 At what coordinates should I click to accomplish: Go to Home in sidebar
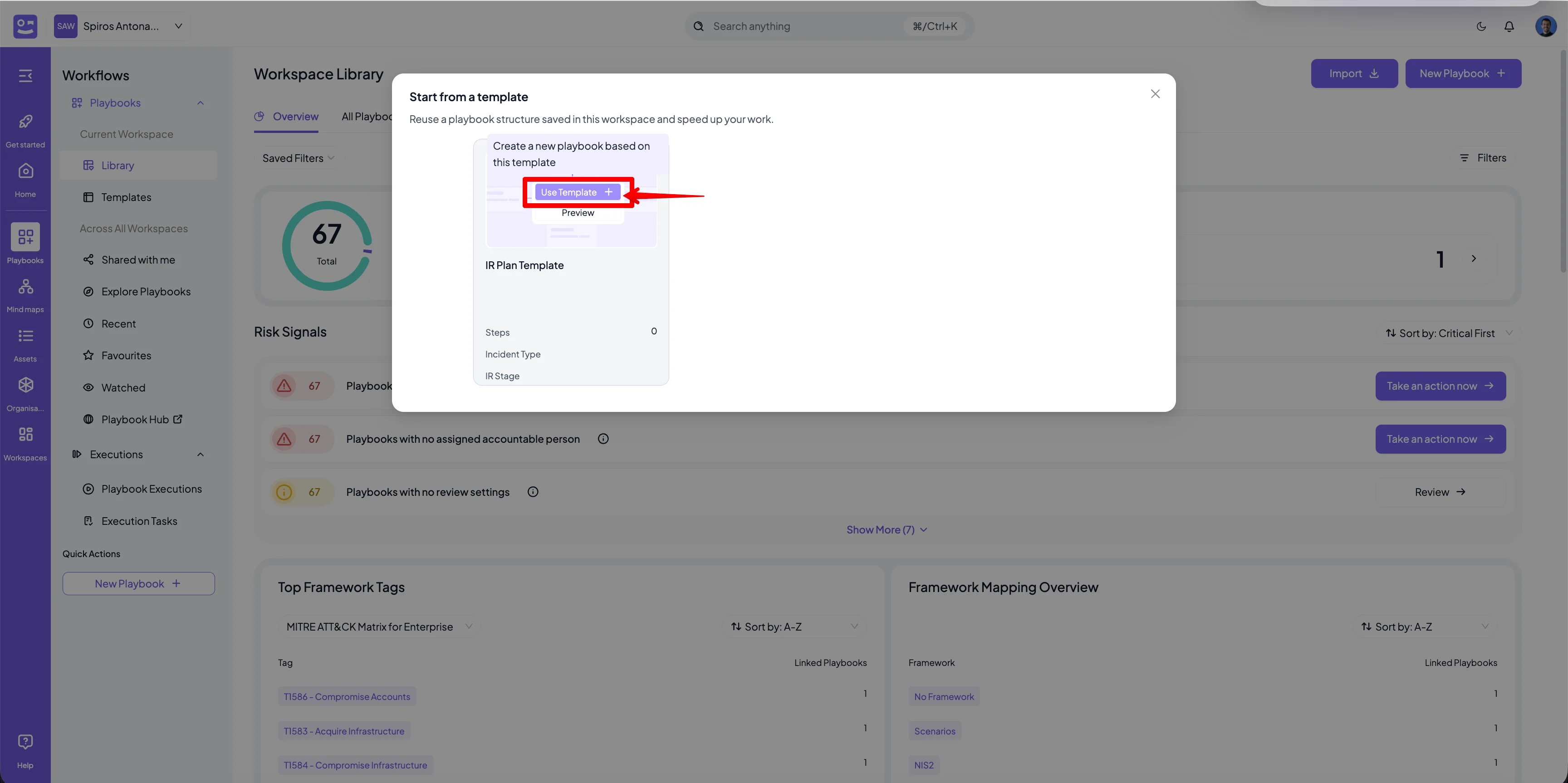coord(25,180)
